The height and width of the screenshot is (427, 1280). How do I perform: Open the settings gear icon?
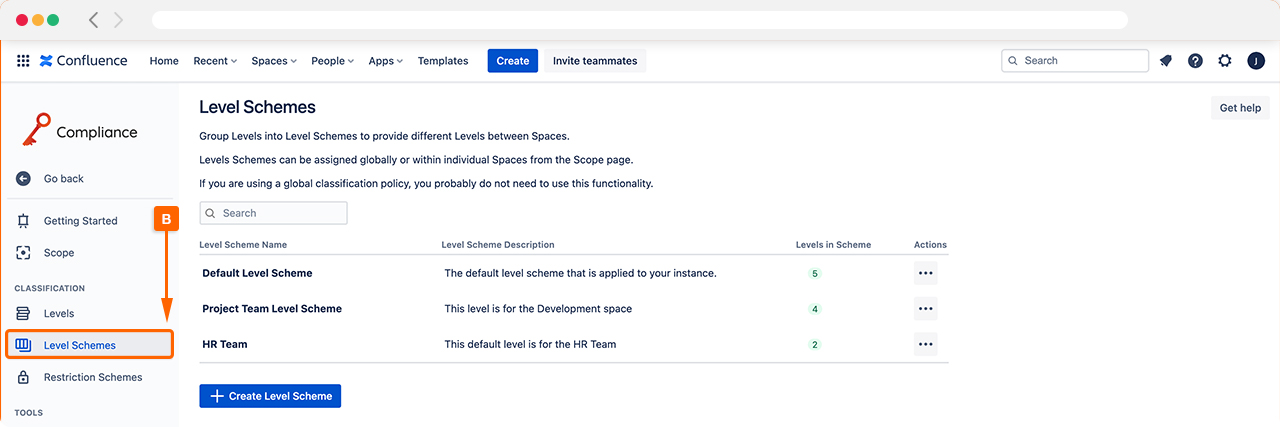(x=1225, y=61)
